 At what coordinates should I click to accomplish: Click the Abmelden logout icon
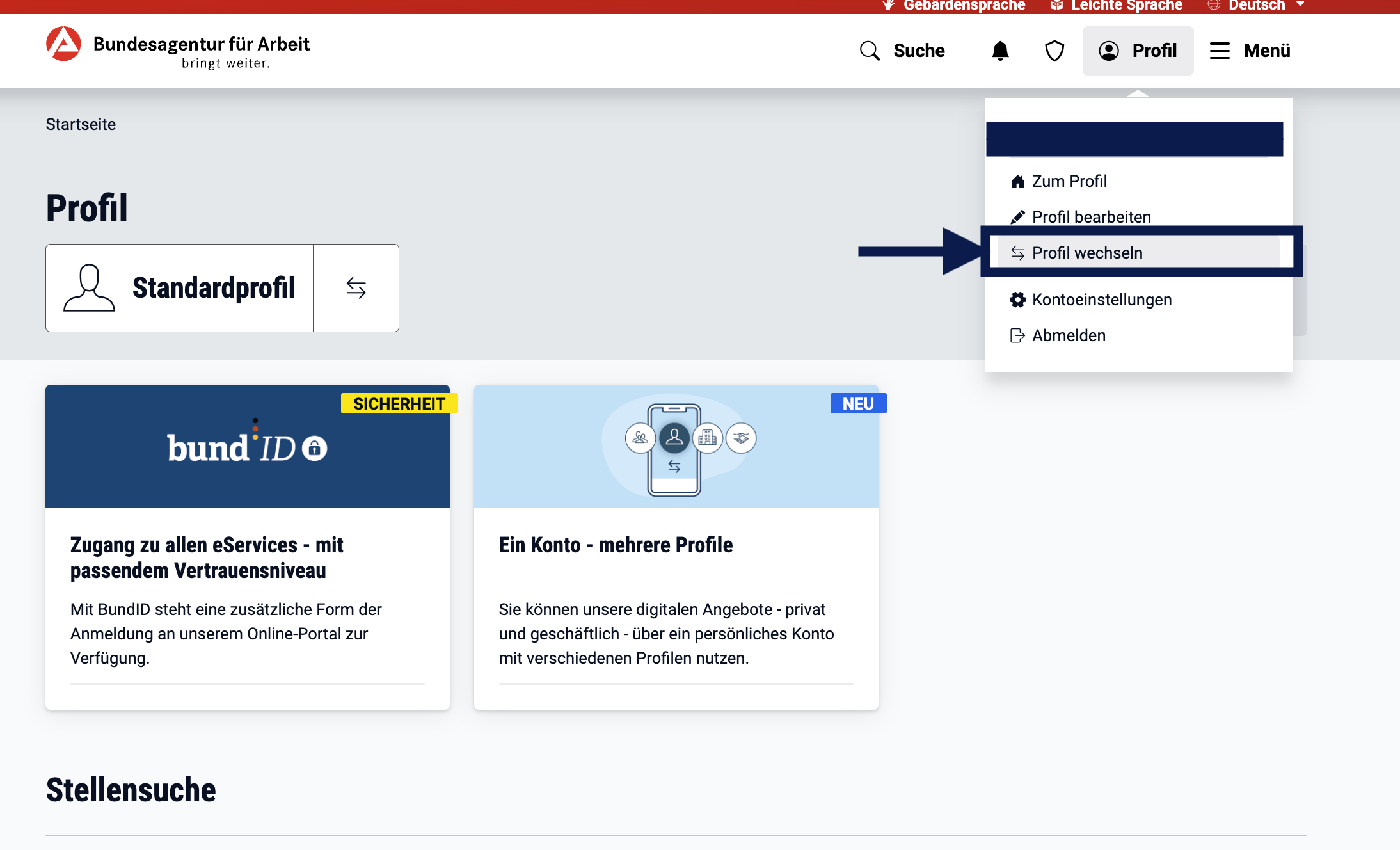click(1017, 335)
